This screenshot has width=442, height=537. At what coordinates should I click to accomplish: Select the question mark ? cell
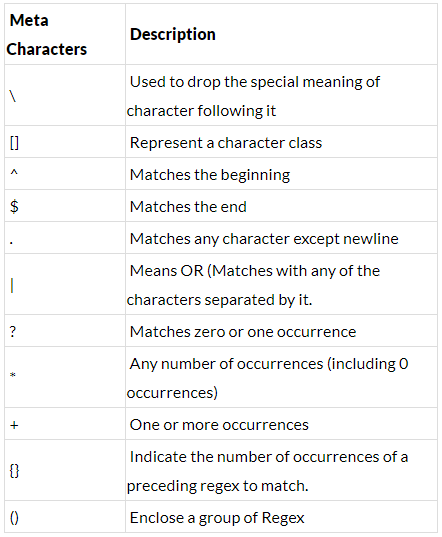pyautogui.click(x=65, y=331)
